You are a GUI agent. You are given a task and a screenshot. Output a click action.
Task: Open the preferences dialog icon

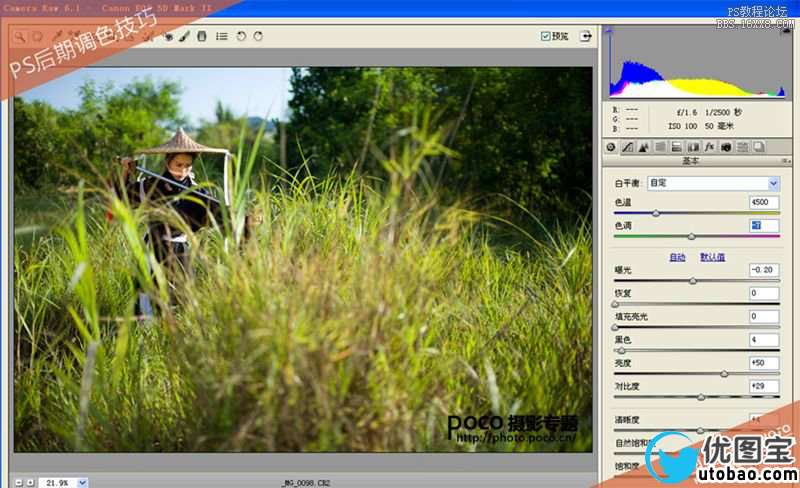tap(221, 36)
